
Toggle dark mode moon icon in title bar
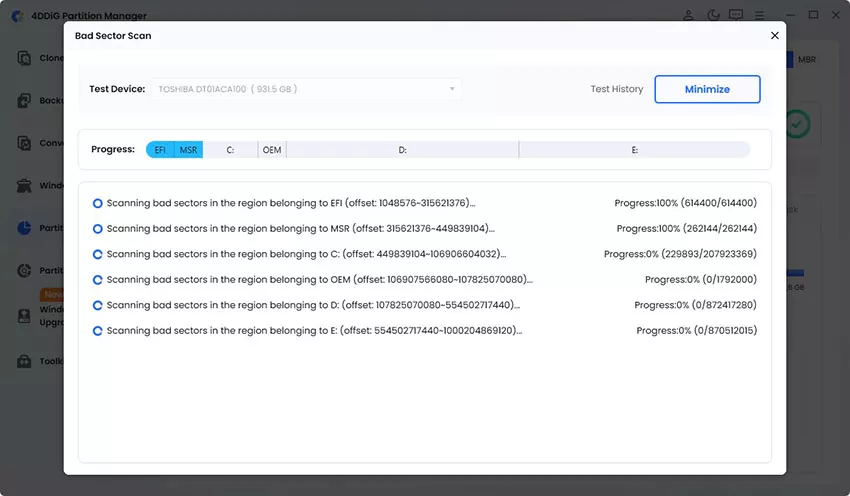713,15
